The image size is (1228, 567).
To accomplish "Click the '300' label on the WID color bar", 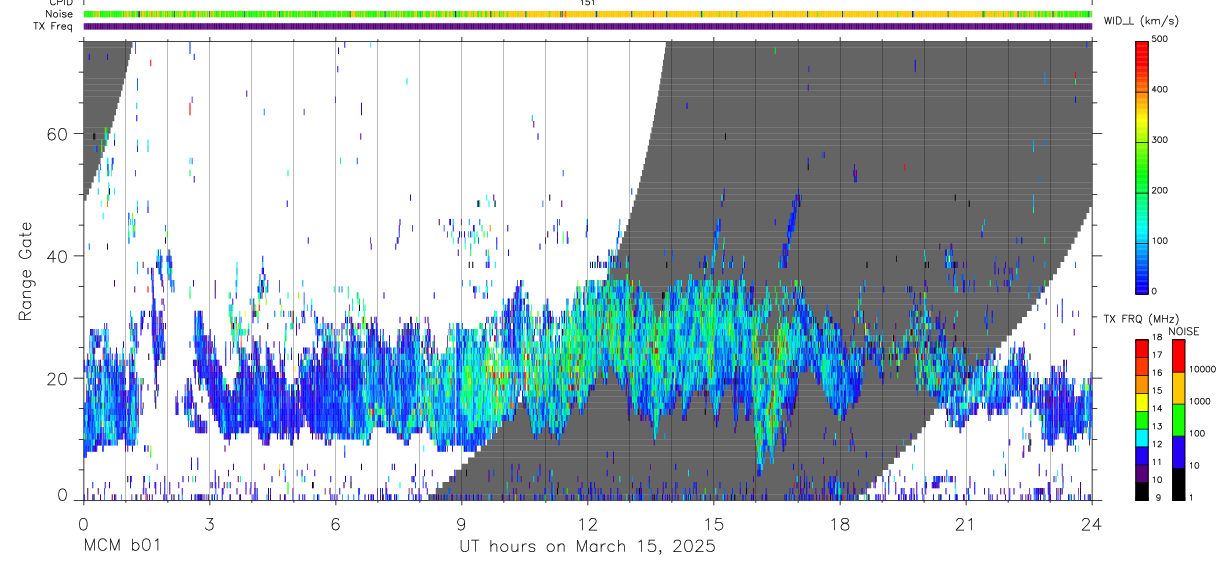I will 1162,141.
